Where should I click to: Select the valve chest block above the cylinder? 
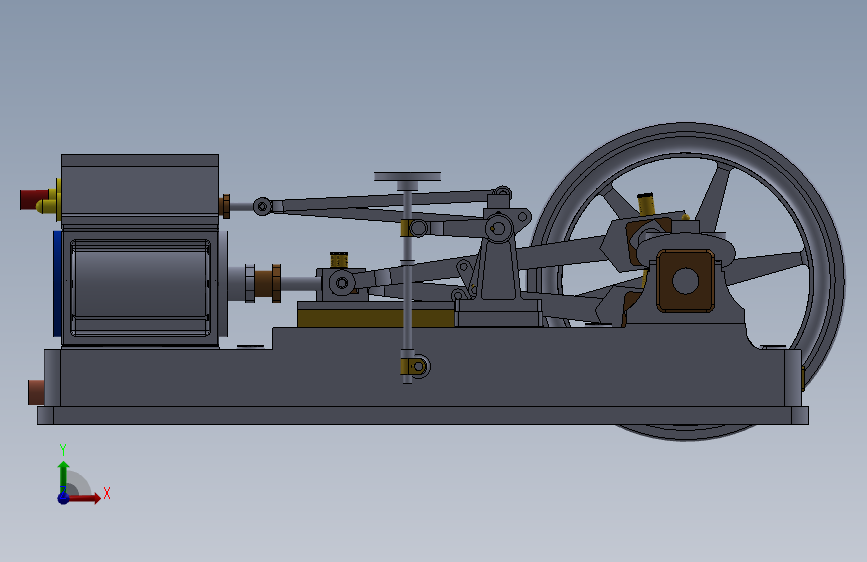pos(140,191)
